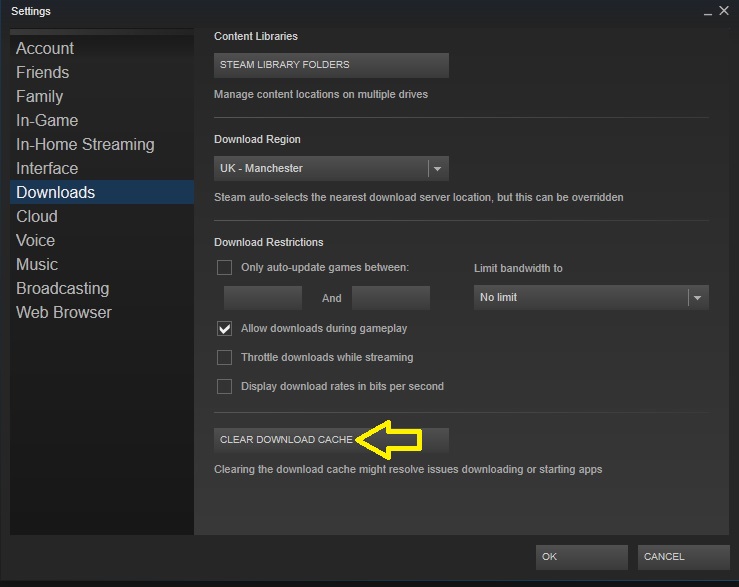Click the Download Restrictions heading text
The image size is (739, 587).
269,242
